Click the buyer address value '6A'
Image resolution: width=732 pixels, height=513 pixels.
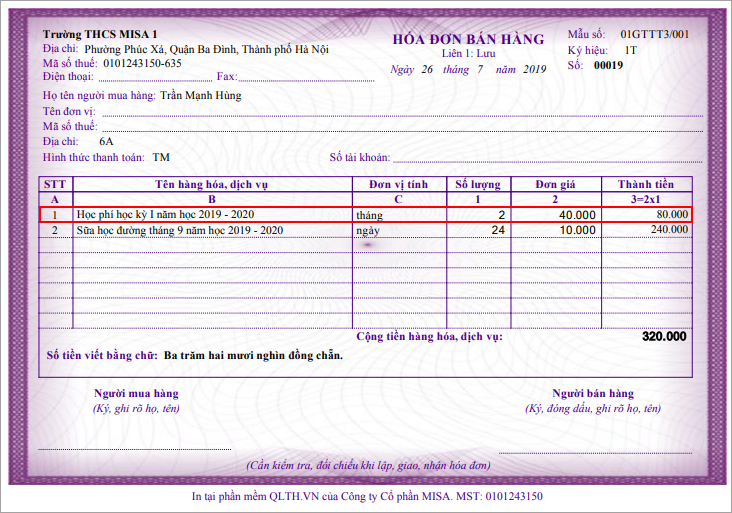[106, 141]
